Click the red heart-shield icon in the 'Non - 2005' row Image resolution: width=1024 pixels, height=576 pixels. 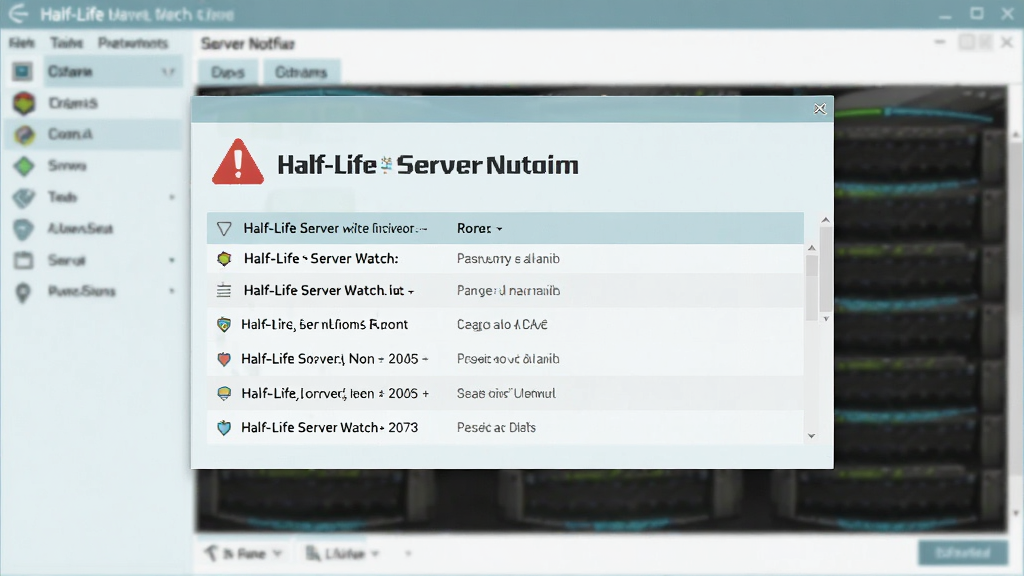[x=224, y=359]
